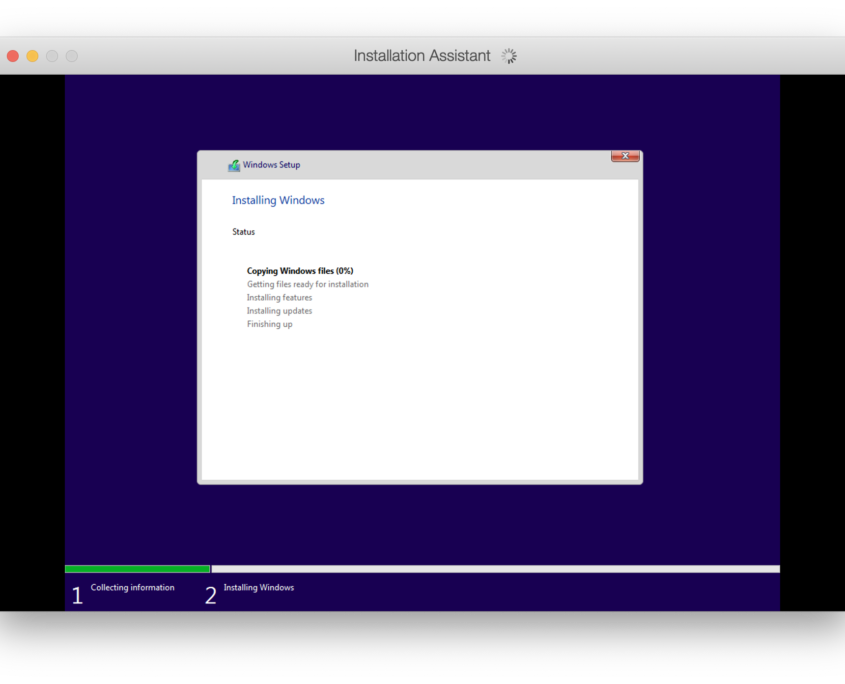Select the "Collecting information" step label
The height and width of the screenshot is (684, 845).
(132, 587)
